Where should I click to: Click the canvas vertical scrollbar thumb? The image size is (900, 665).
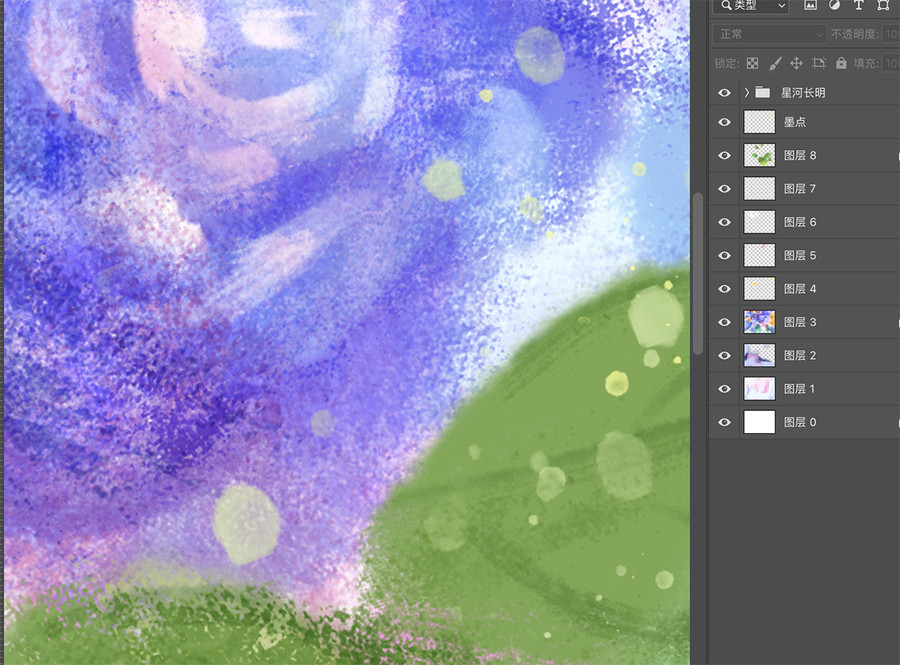698,274
